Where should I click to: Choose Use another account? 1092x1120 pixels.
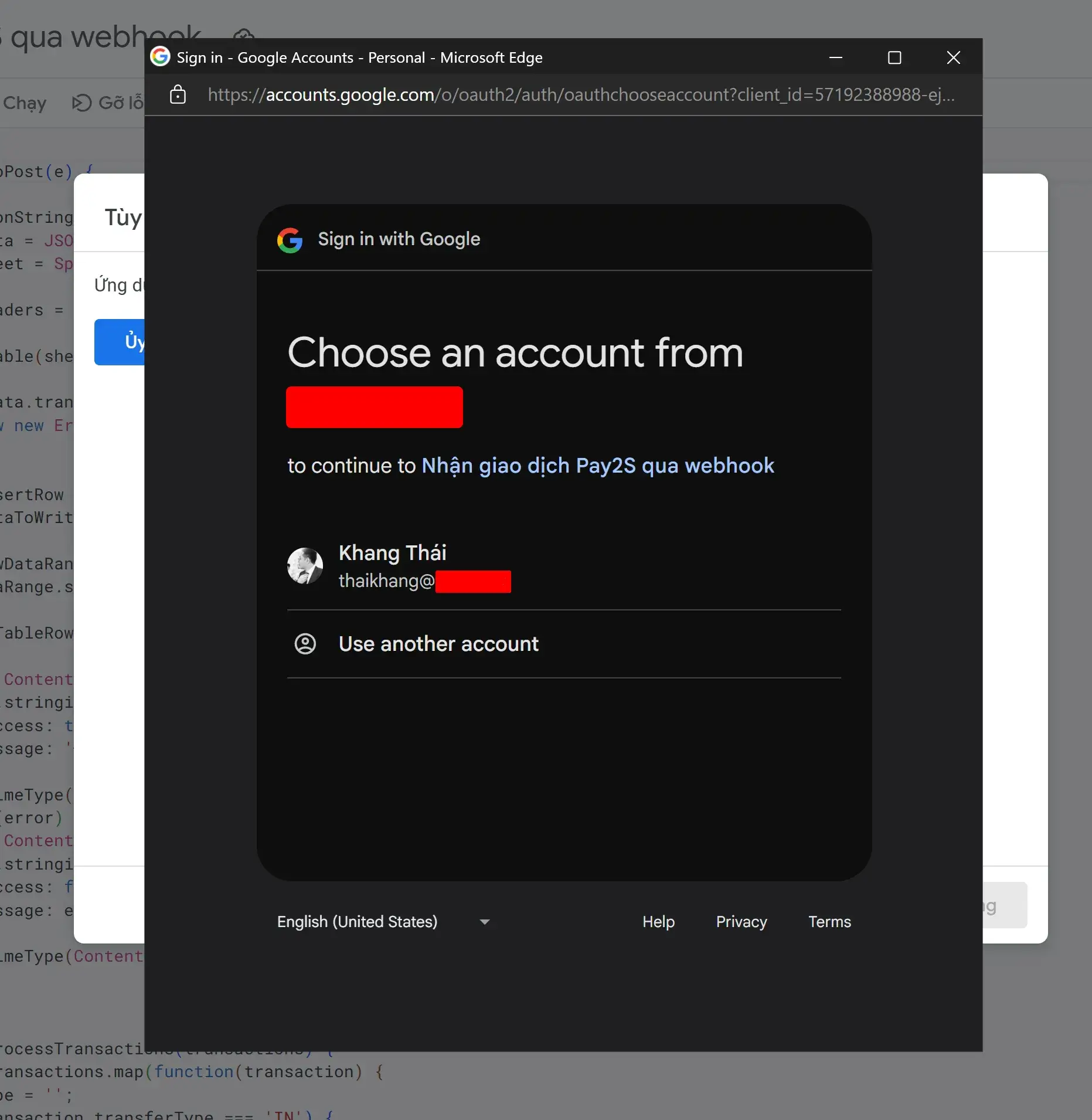[564, 644]
